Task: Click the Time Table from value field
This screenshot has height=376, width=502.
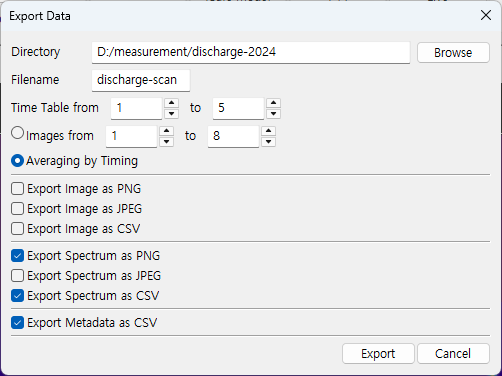Action: (x=136, y=108)
